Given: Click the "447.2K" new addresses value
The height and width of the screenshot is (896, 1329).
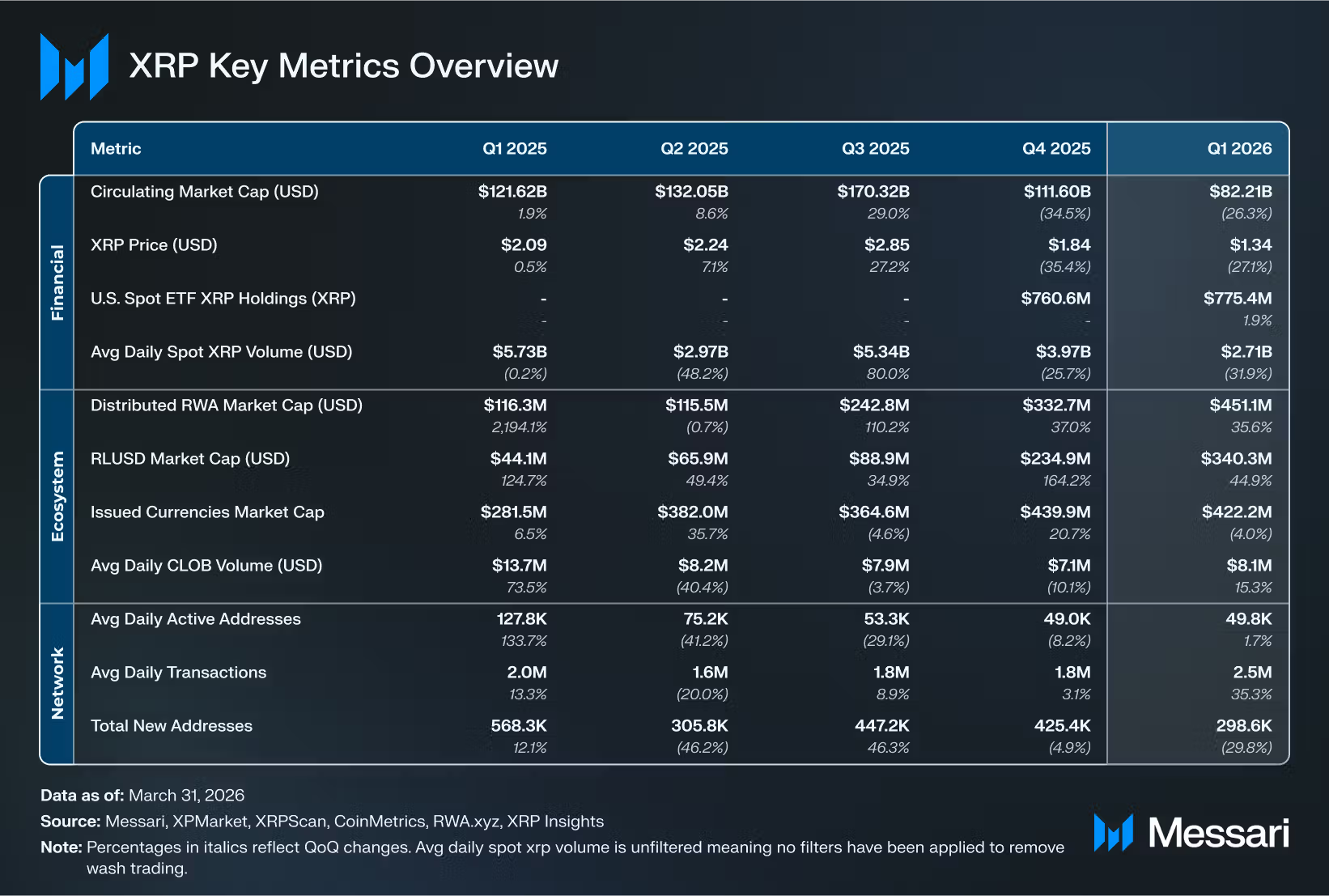Looking at the screenshot, I should click(882, 726).
